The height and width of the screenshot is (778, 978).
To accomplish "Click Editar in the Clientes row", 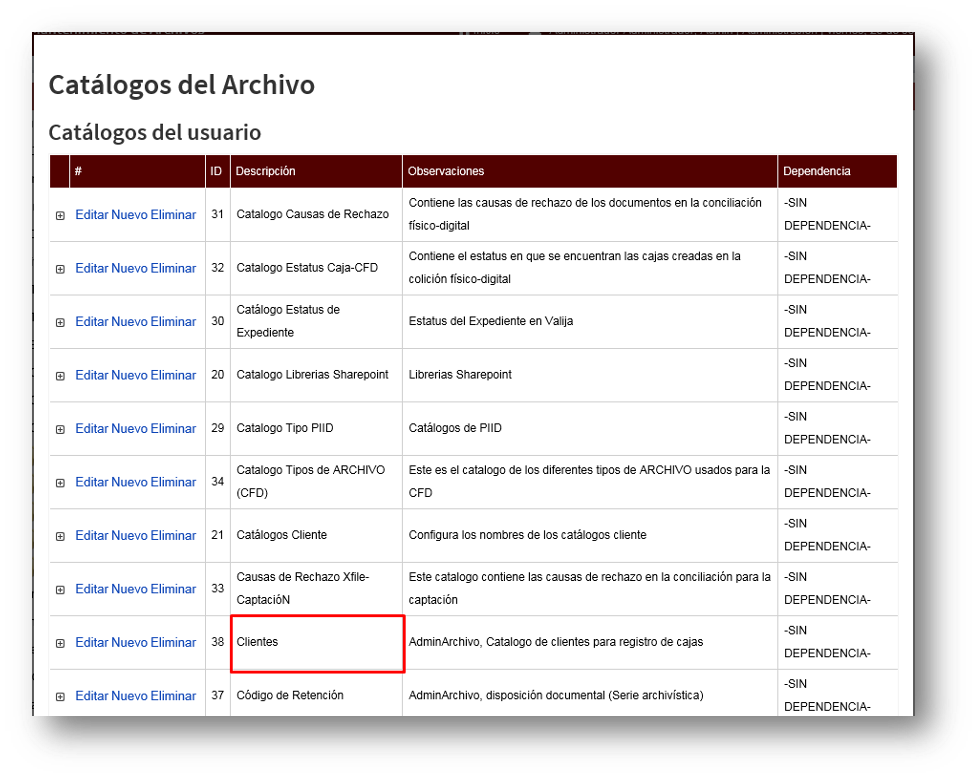I will pos(91,642).
